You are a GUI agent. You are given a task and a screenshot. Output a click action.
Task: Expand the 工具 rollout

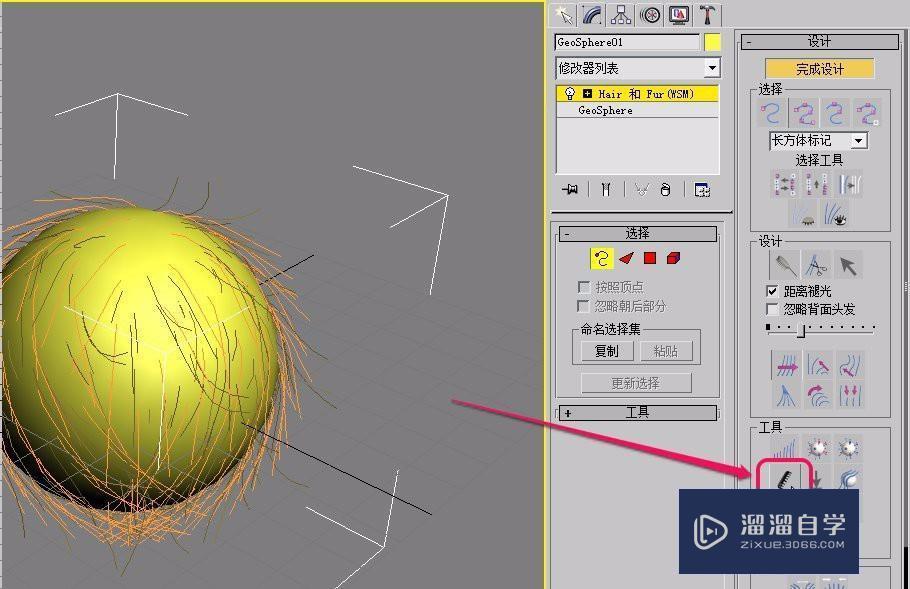637,412
